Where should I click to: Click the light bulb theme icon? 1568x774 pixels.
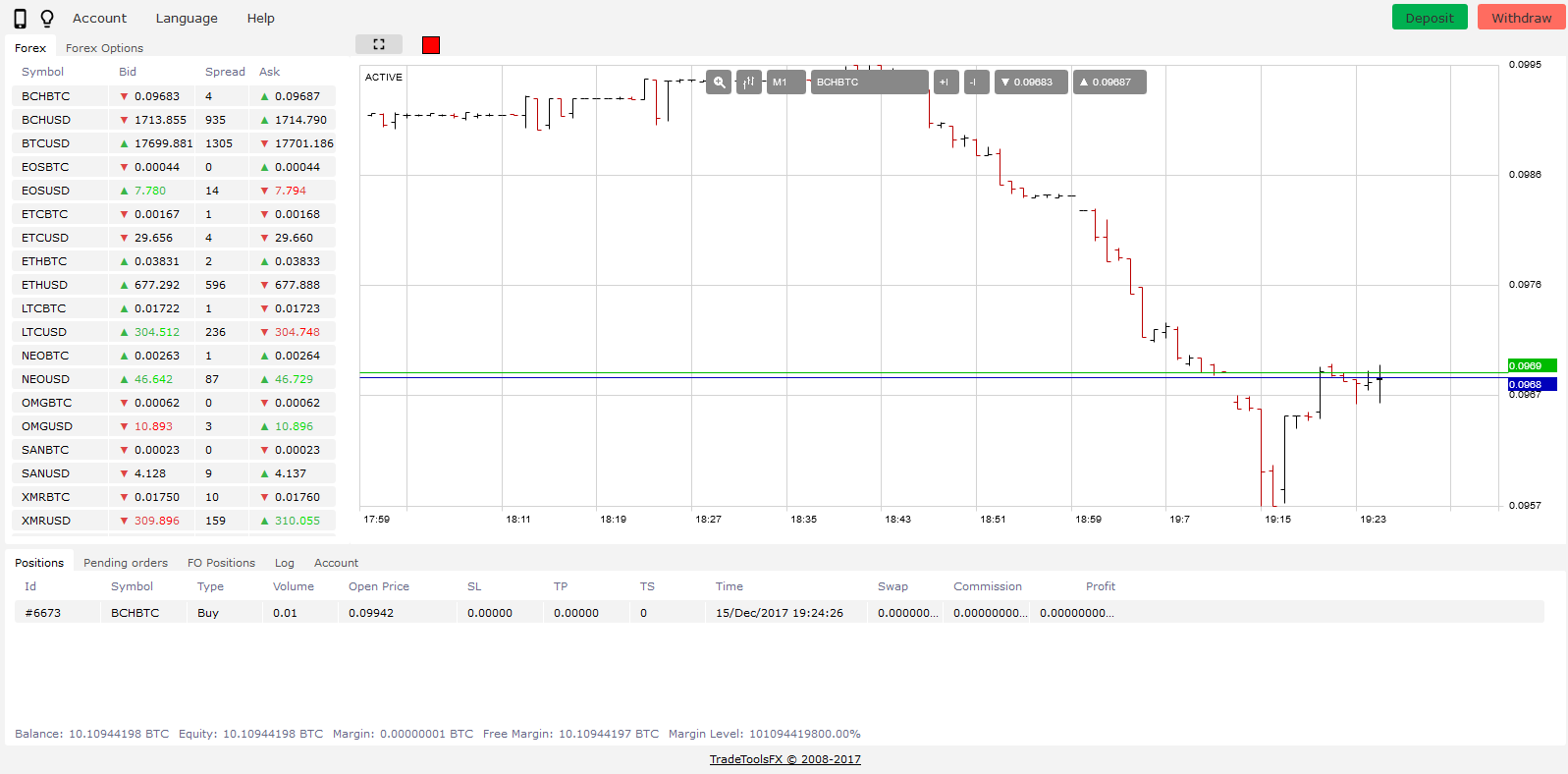pyautogui.click(x=46, y=19)
